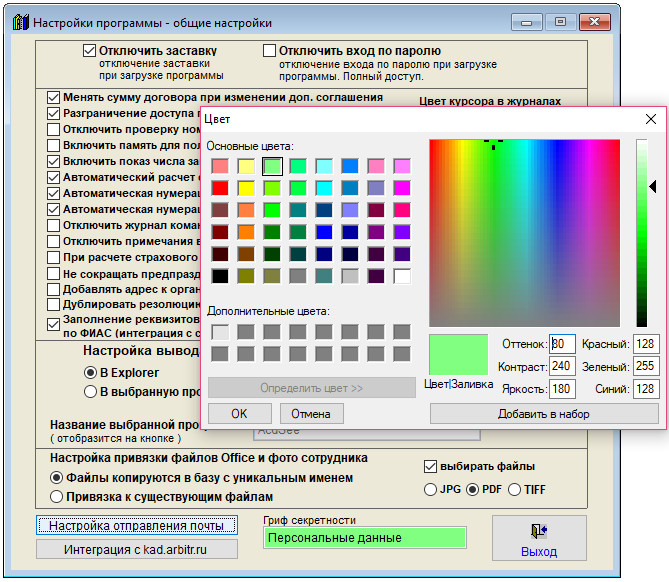This screenshot has height=582, width=669.
Task: Select Привязка к существующим файлам option
Action: 57,496
